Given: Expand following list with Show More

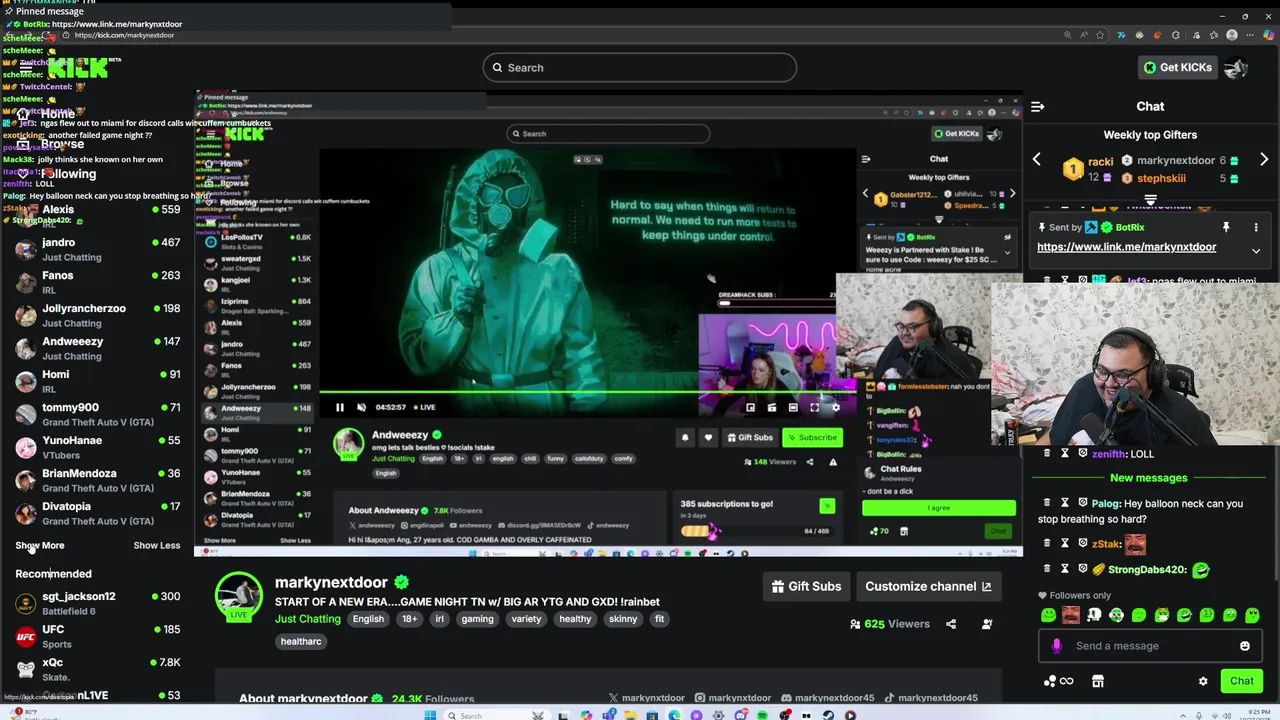Looking at the screenshot, I should click(x=40, y=545).
